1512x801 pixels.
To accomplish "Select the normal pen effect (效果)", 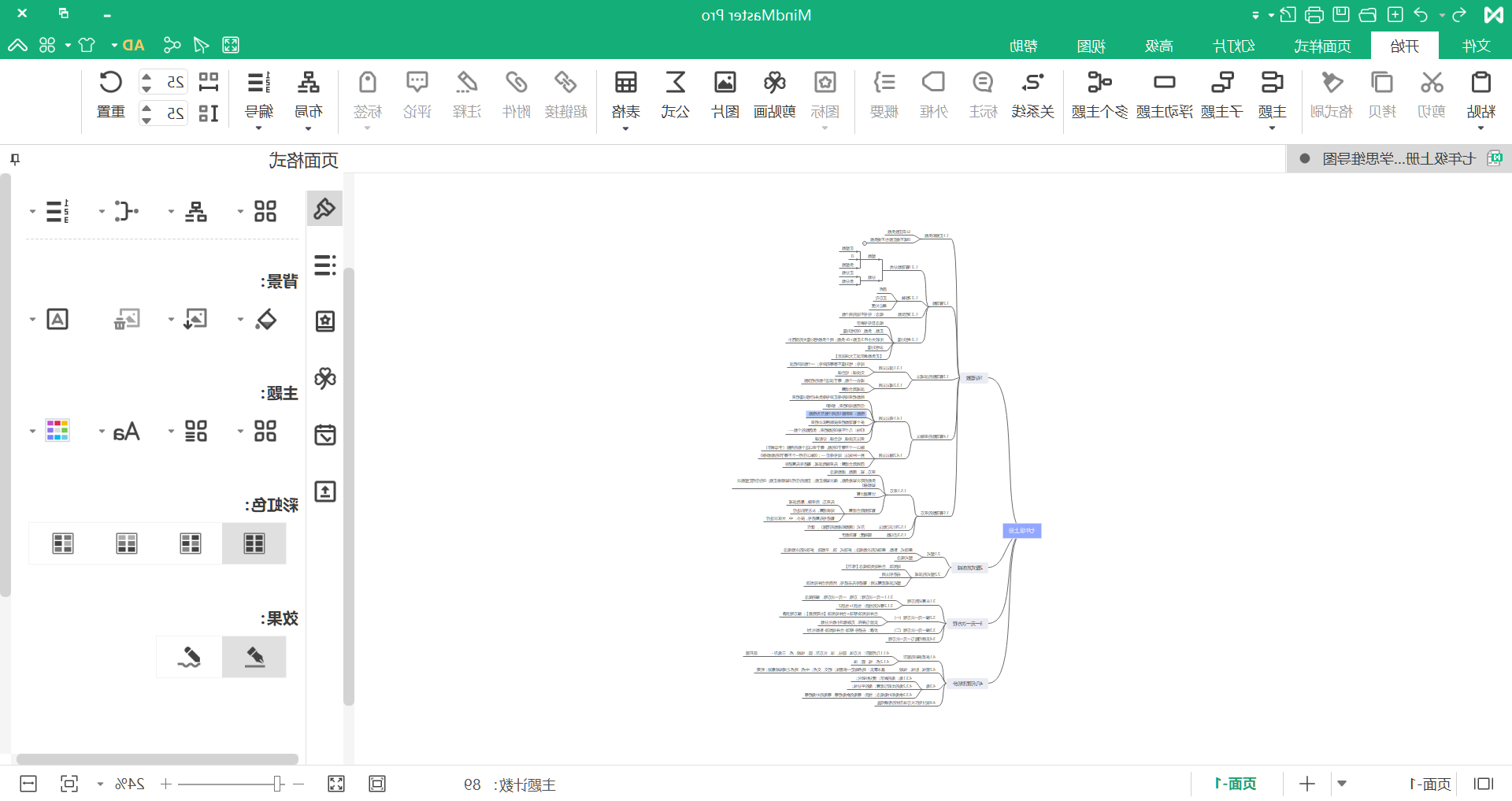I will (x=254, y=657).
